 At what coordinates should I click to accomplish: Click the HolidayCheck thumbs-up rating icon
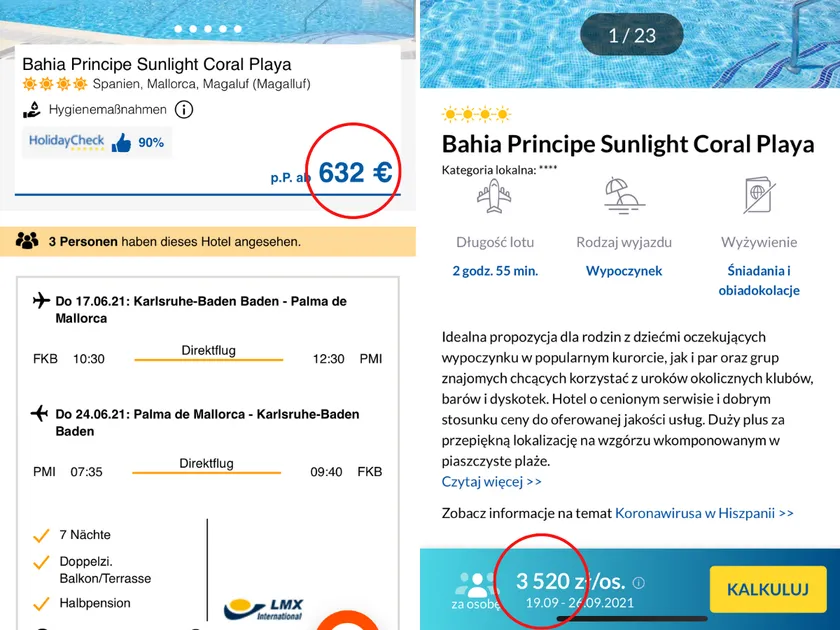122,143
